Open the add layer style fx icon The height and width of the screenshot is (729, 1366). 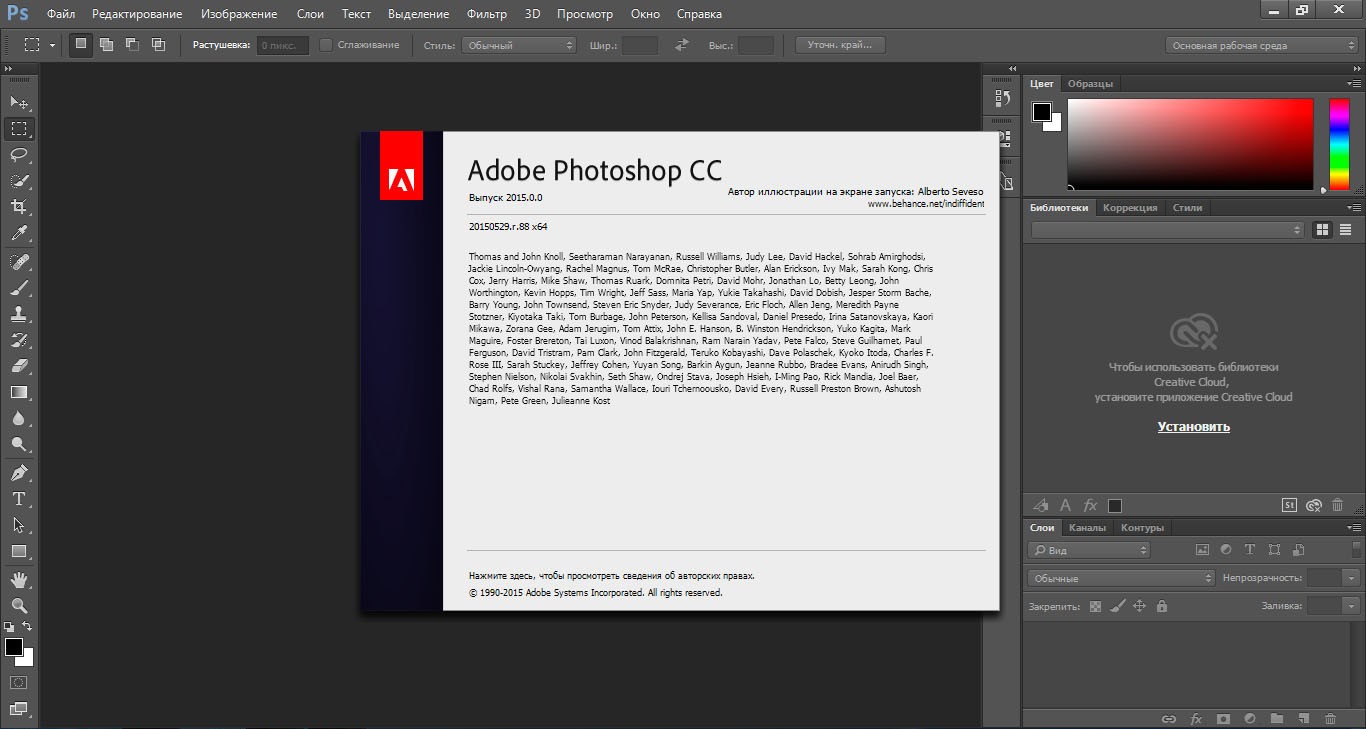[x=1196, y=718]
